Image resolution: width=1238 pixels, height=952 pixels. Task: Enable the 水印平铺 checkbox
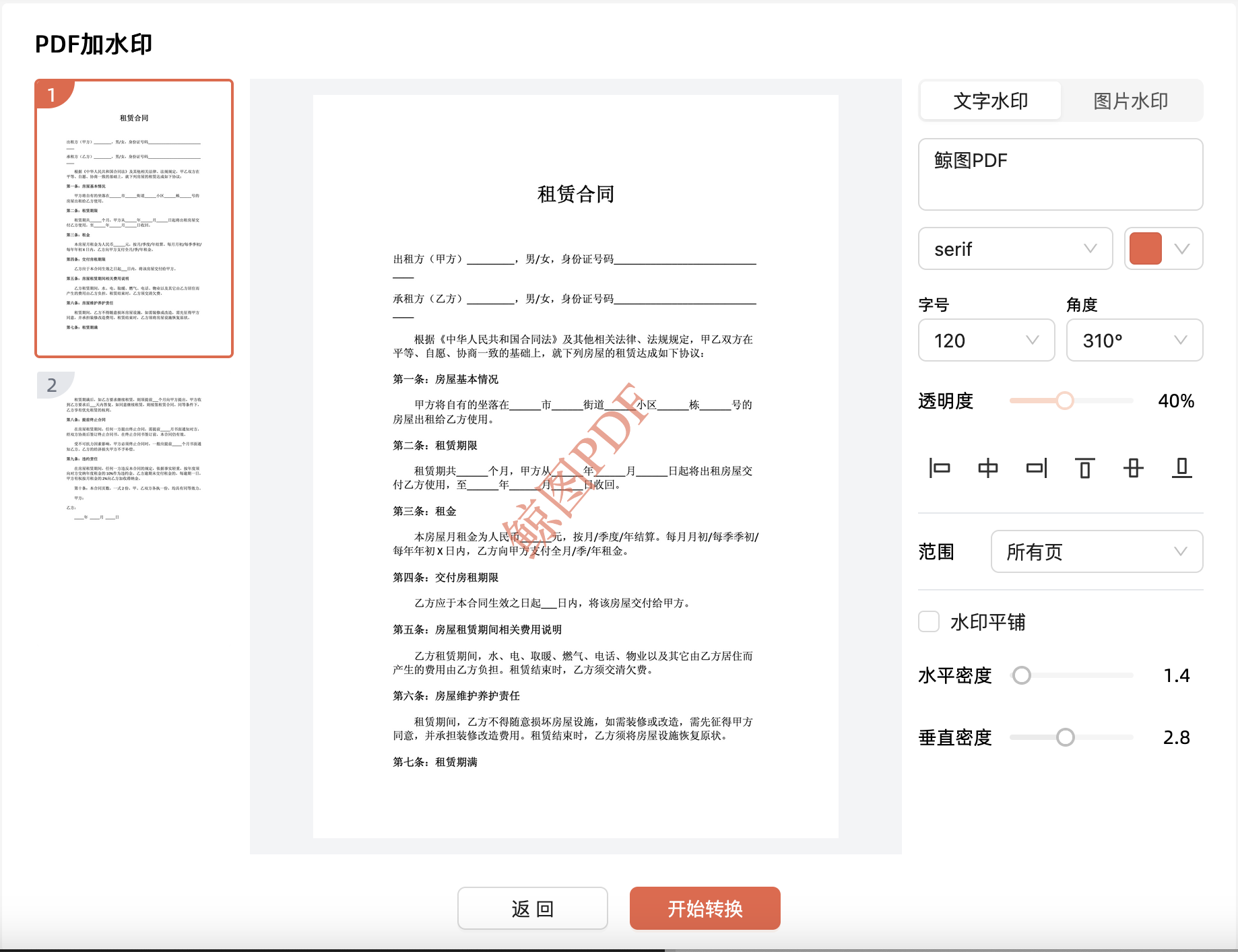click(x=929, y=621)
